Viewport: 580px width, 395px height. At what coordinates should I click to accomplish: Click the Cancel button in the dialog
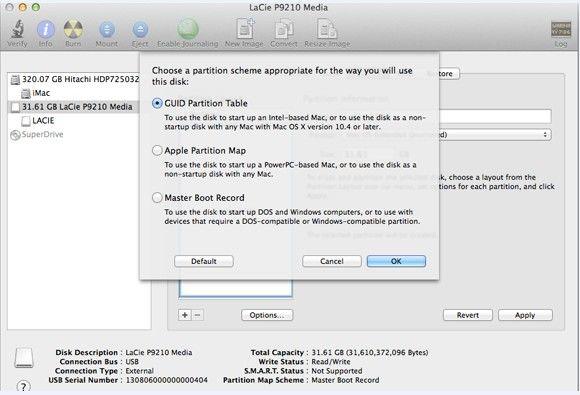[332, 261]
